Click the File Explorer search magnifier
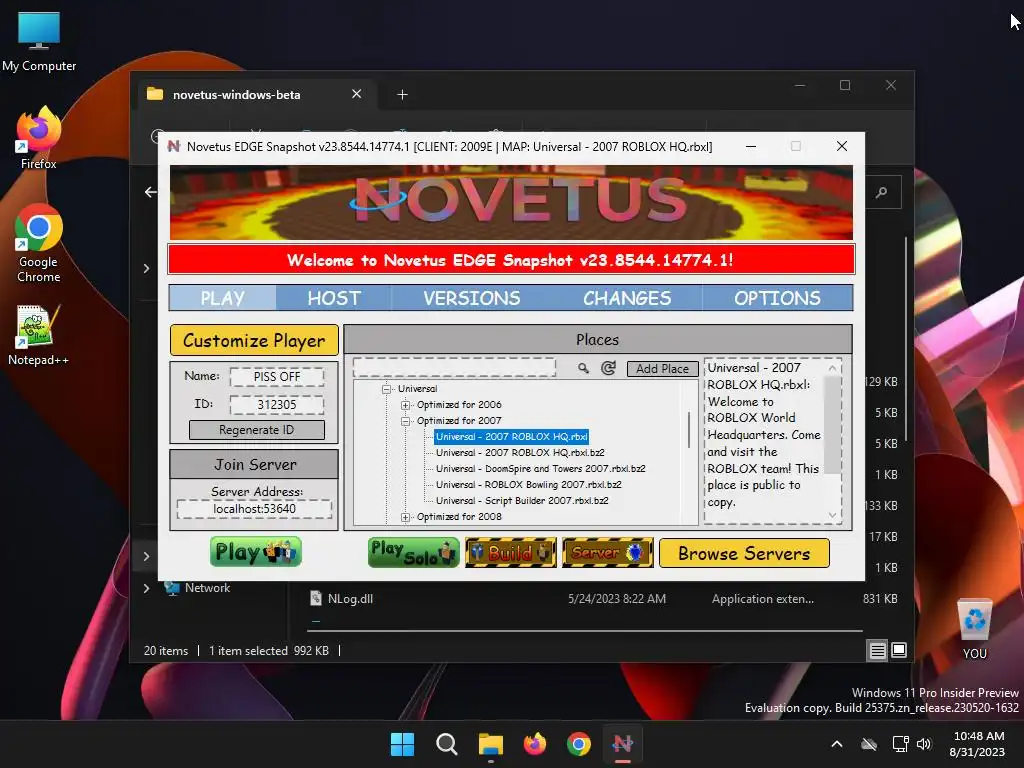Image resolution: width=1024 pixels, height=768 pixels. [x=882, y=192]
